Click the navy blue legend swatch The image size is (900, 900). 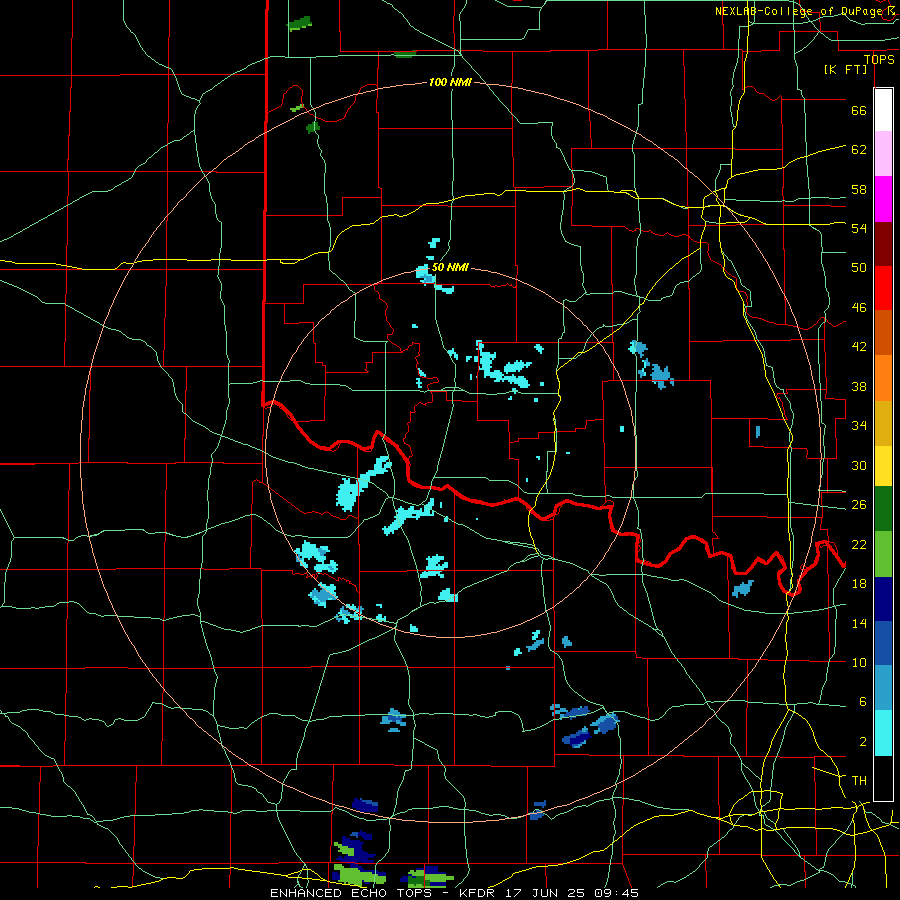tap(883, 599)
